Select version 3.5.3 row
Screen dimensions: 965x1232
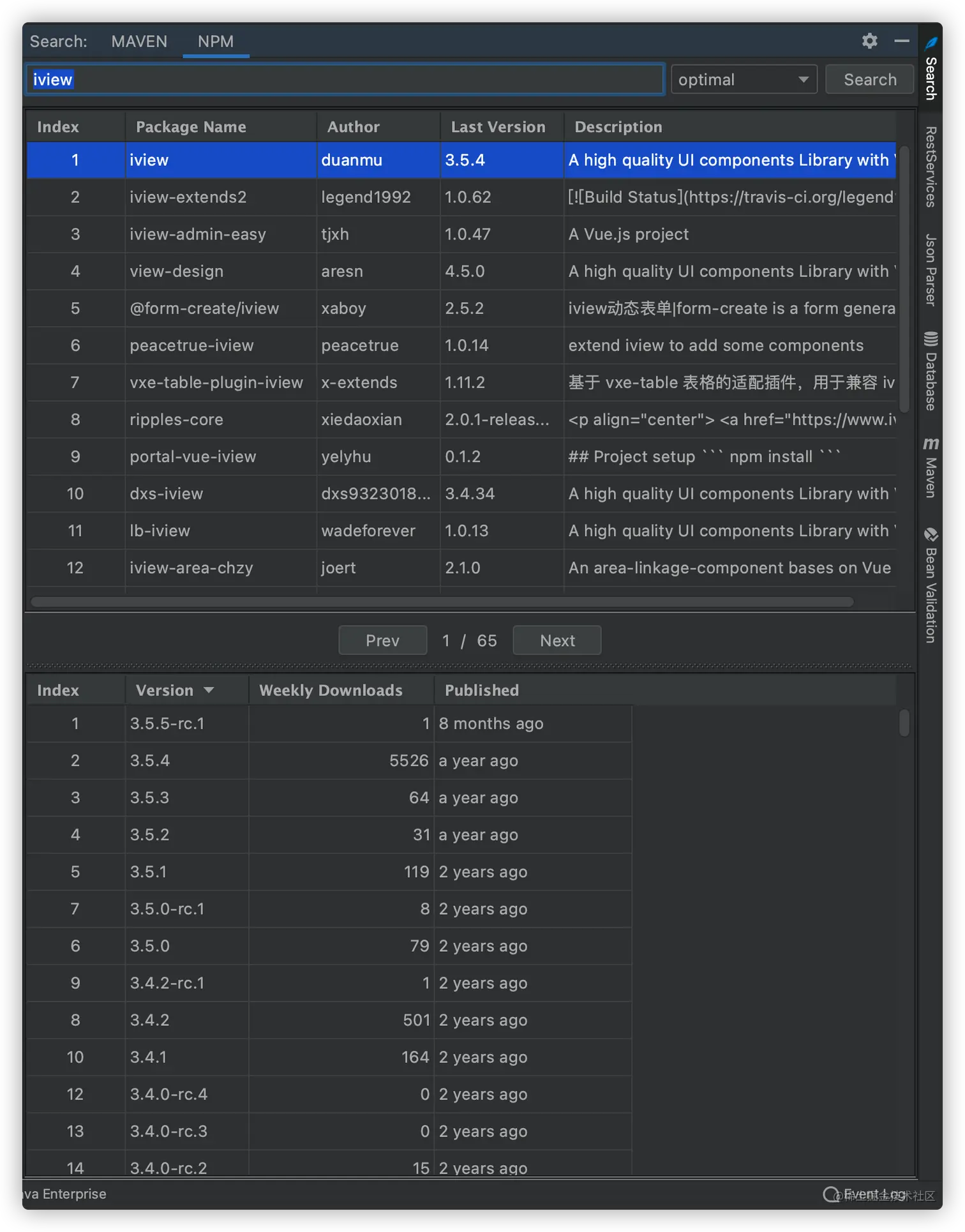click(329, 797)
